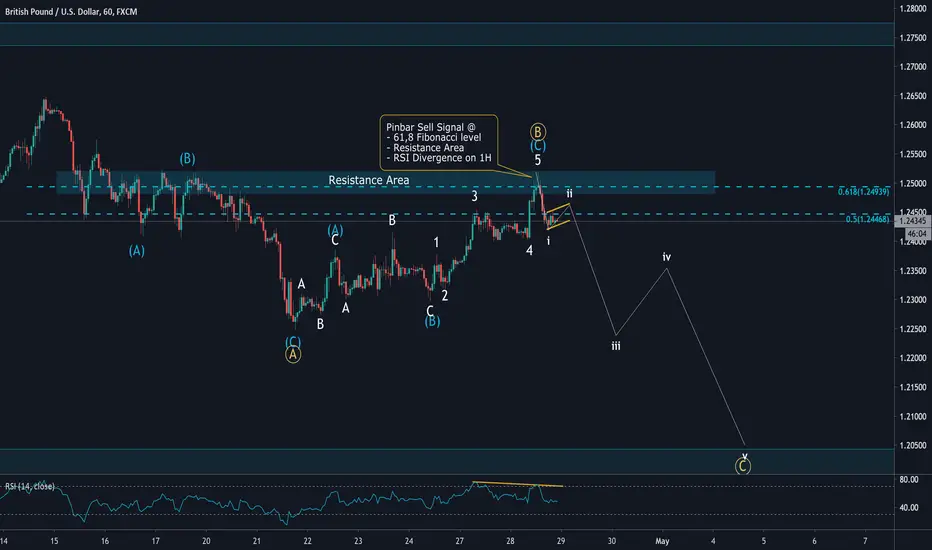Click date 20 on the time axis
Screen dimensions: 932x550
coord(206,542)
